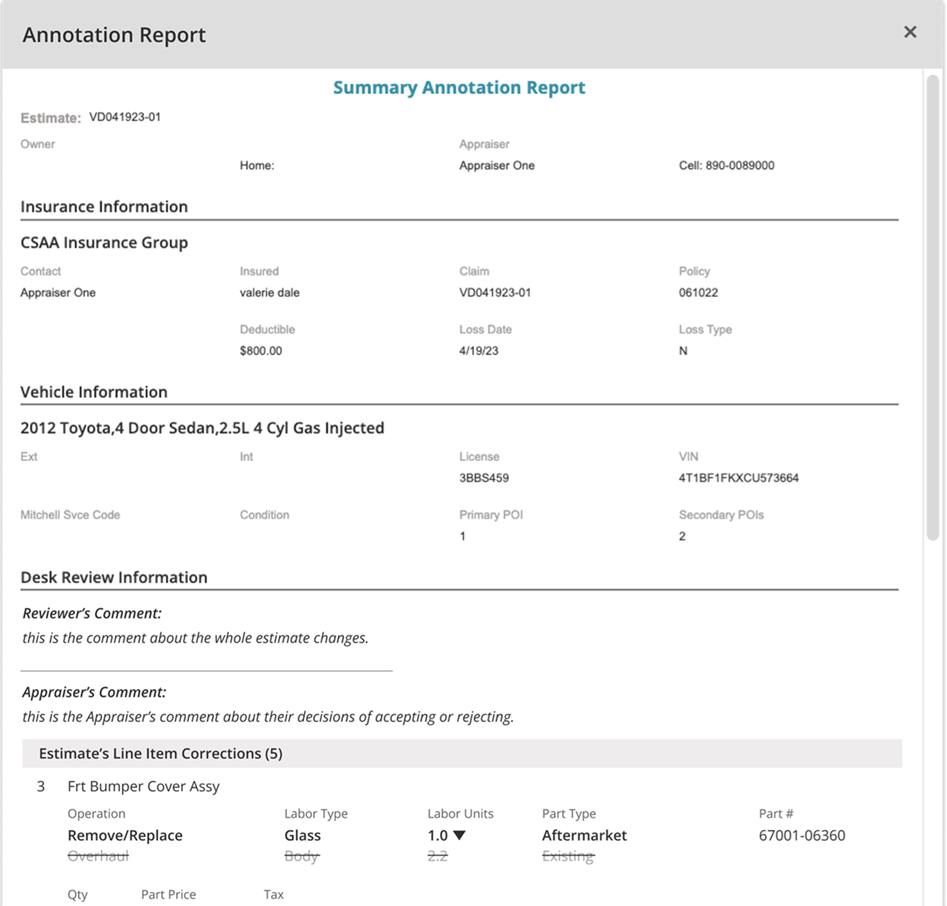The image size is (947, 906).
Task: Click the Cell: 890-0089000 phone value
Action: pyautogui.click(x=727, y=165)
